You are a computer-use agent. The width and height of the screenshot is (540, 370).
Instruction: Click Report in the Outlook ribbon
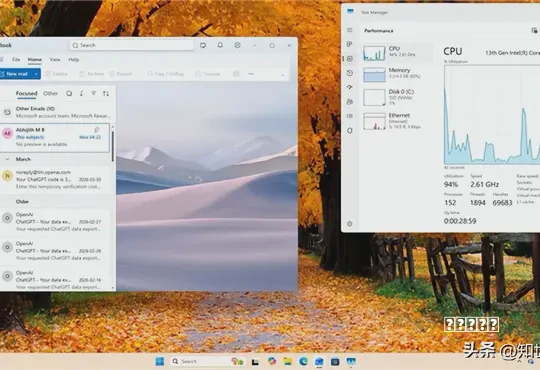point(121,74)
